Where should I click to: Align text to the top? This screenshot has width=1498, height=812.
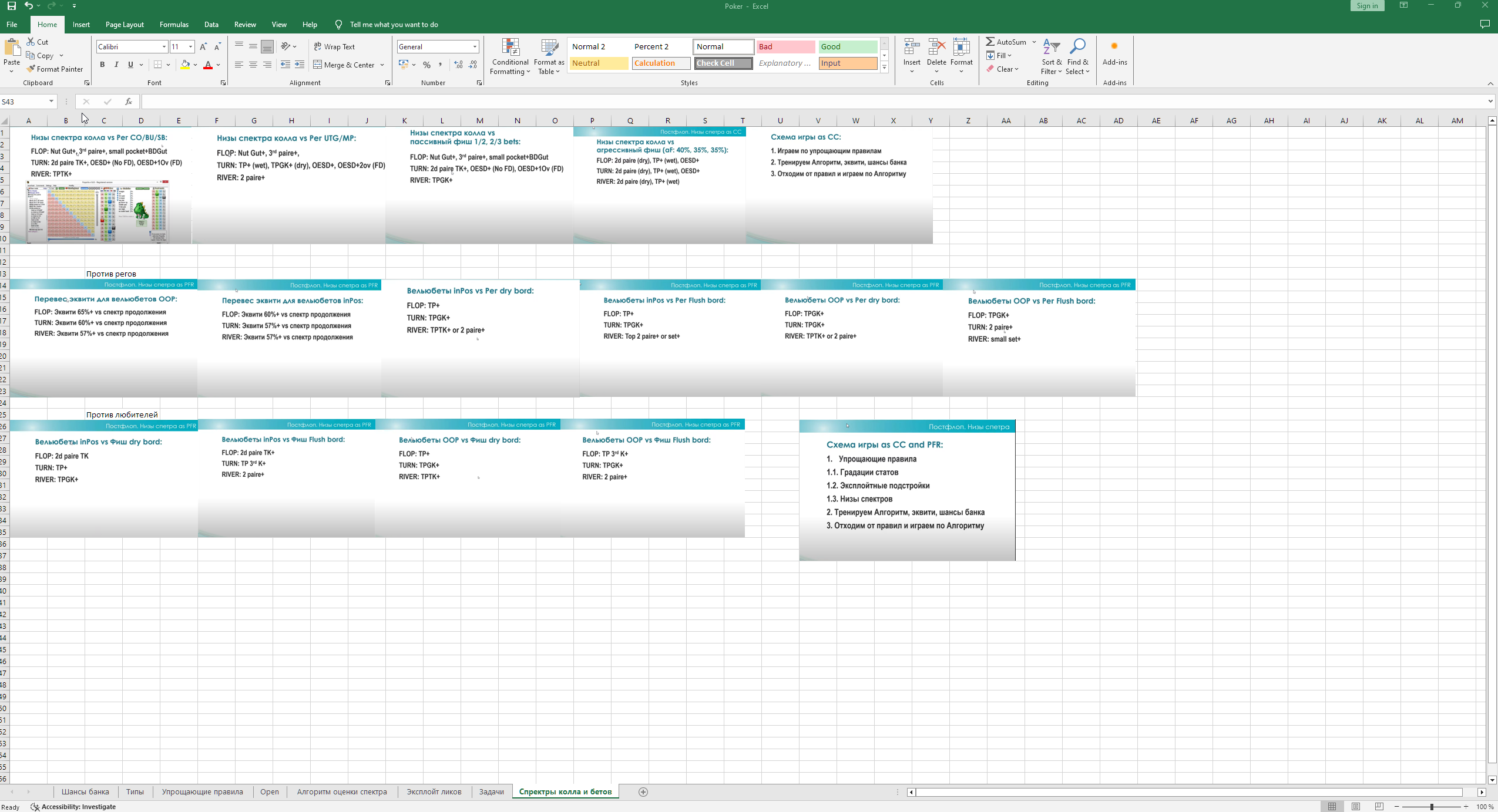pyautogui.click(x=239, y=46)
